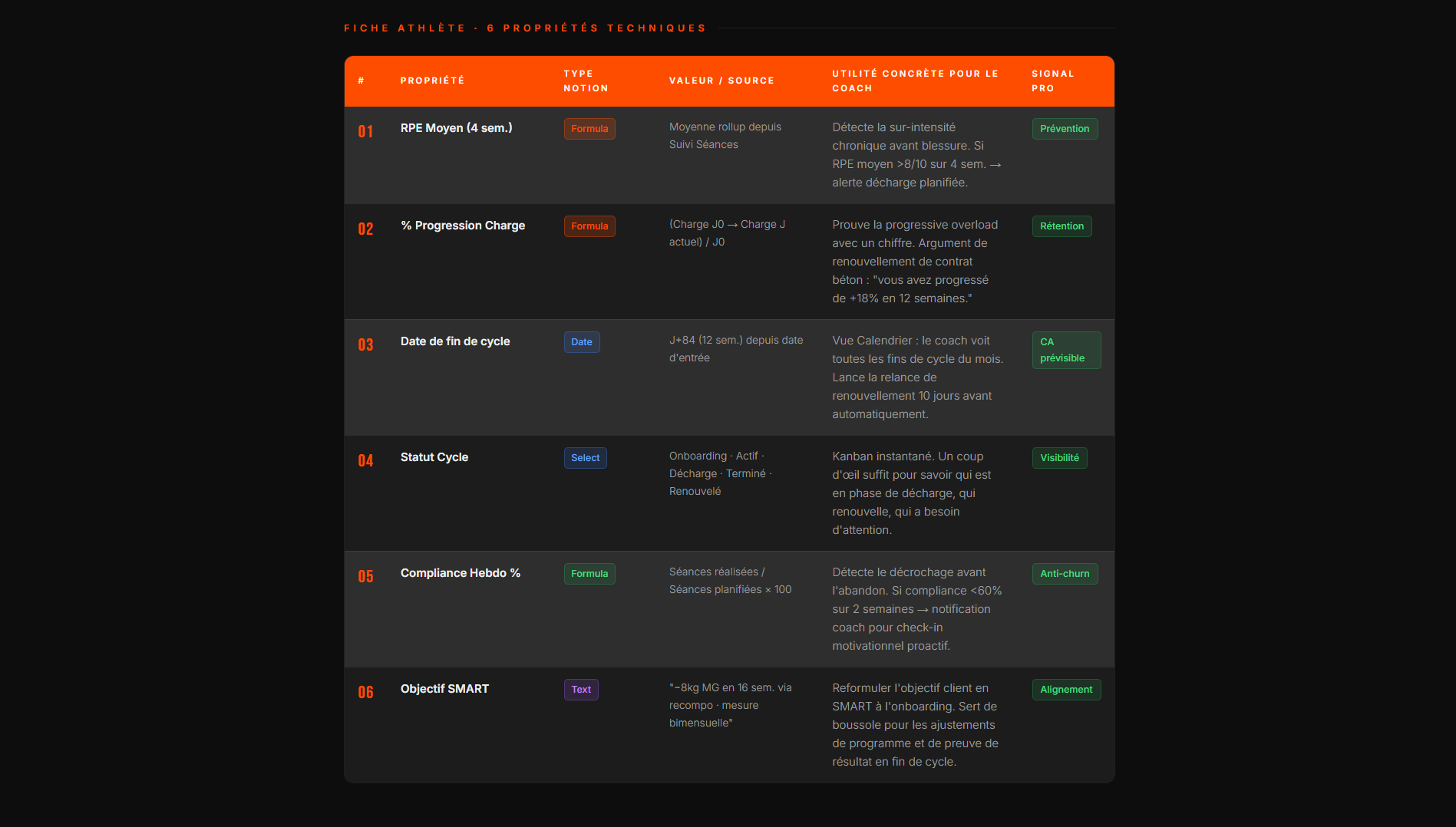Click the purple Text type badge
This screenshot has width=1456, height=827.
(x=580, y=690)
